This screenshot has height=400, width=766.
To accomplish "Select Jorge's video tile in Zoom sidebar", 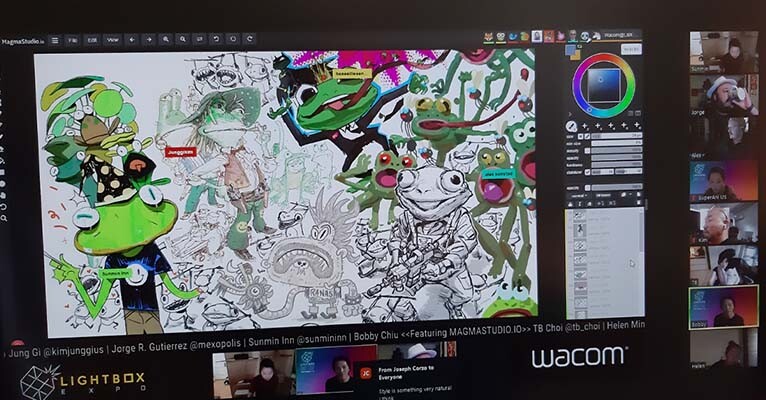I will [x=723, y=96].
